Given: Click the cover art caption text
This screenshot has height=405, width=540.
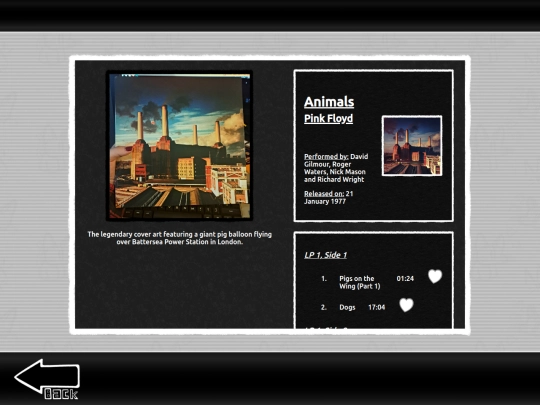Looking at the screenshot, I should coord(179,238).
